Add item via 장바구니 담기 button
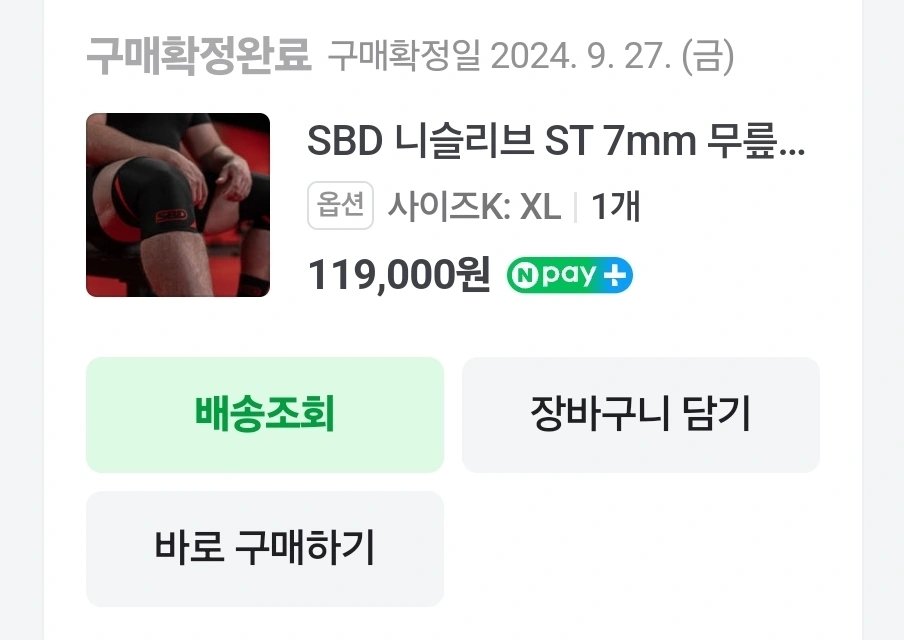 tap(641, 415)
